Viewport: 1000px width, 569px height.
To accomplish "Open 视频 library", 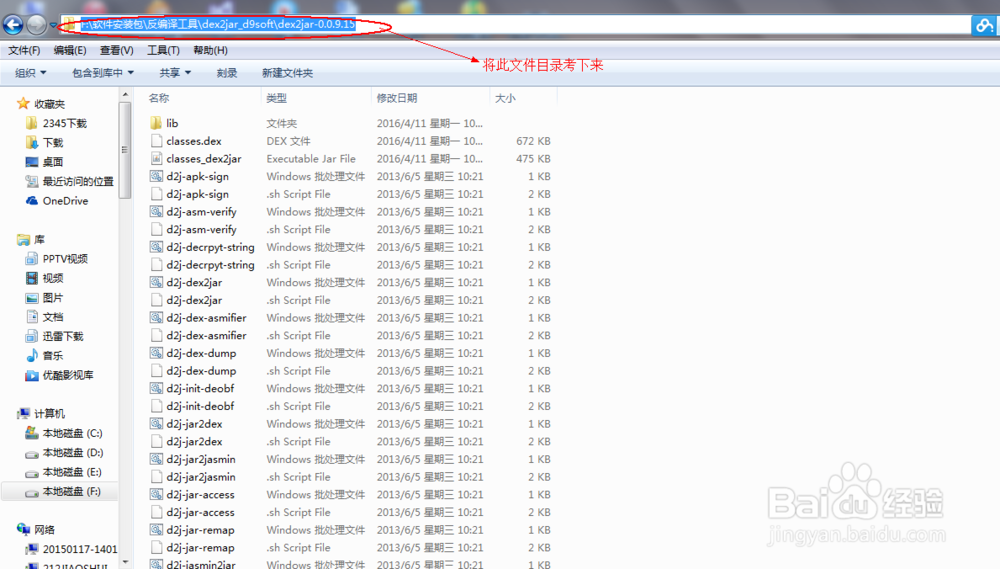I will tap(45, 278).
